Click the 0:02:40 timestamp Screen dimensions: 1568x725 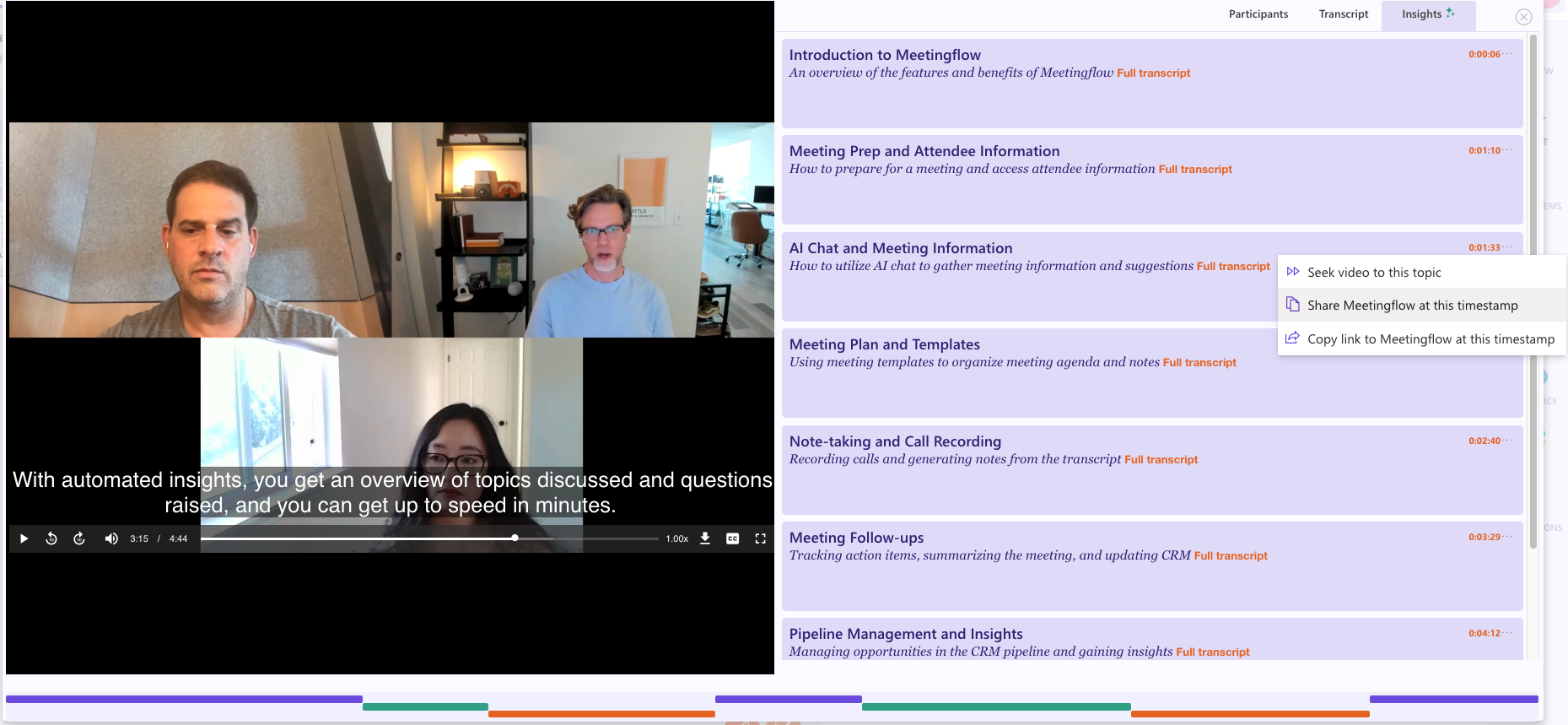[1484, 441]
